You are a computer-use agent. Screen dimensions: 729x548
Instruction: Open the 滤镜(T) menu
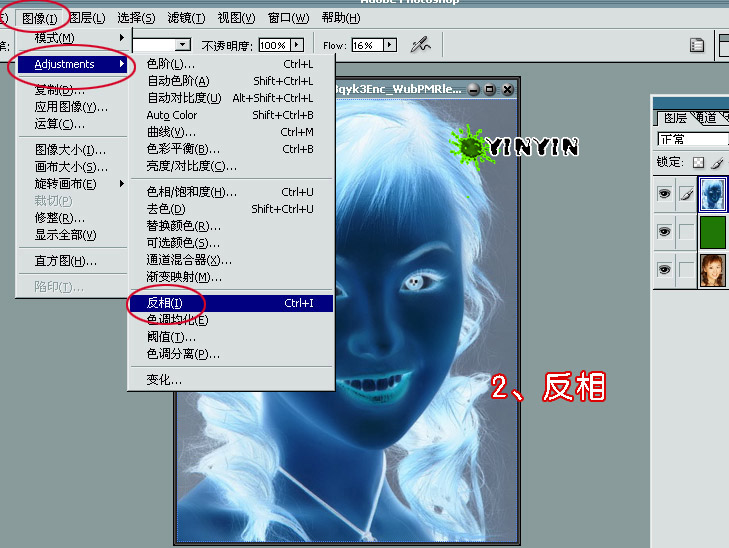coord(186,18)
